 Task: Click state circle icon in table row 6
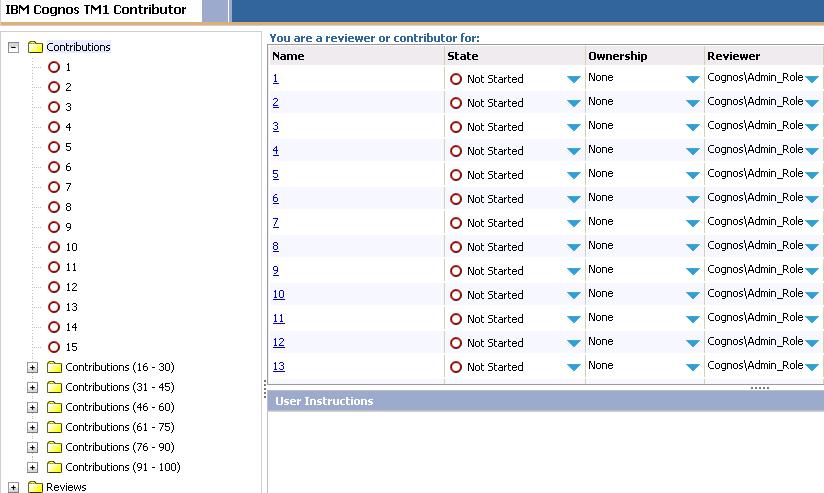pyautogui.click(x=456, y=199)
